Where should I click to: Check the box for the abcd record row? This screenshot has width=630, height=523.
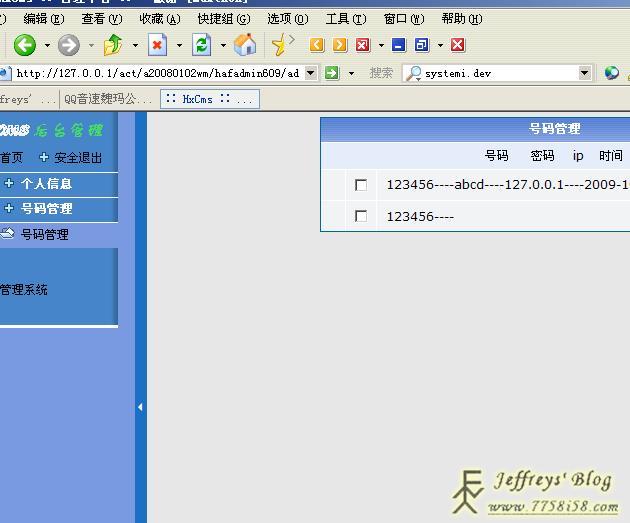[361, 185]
